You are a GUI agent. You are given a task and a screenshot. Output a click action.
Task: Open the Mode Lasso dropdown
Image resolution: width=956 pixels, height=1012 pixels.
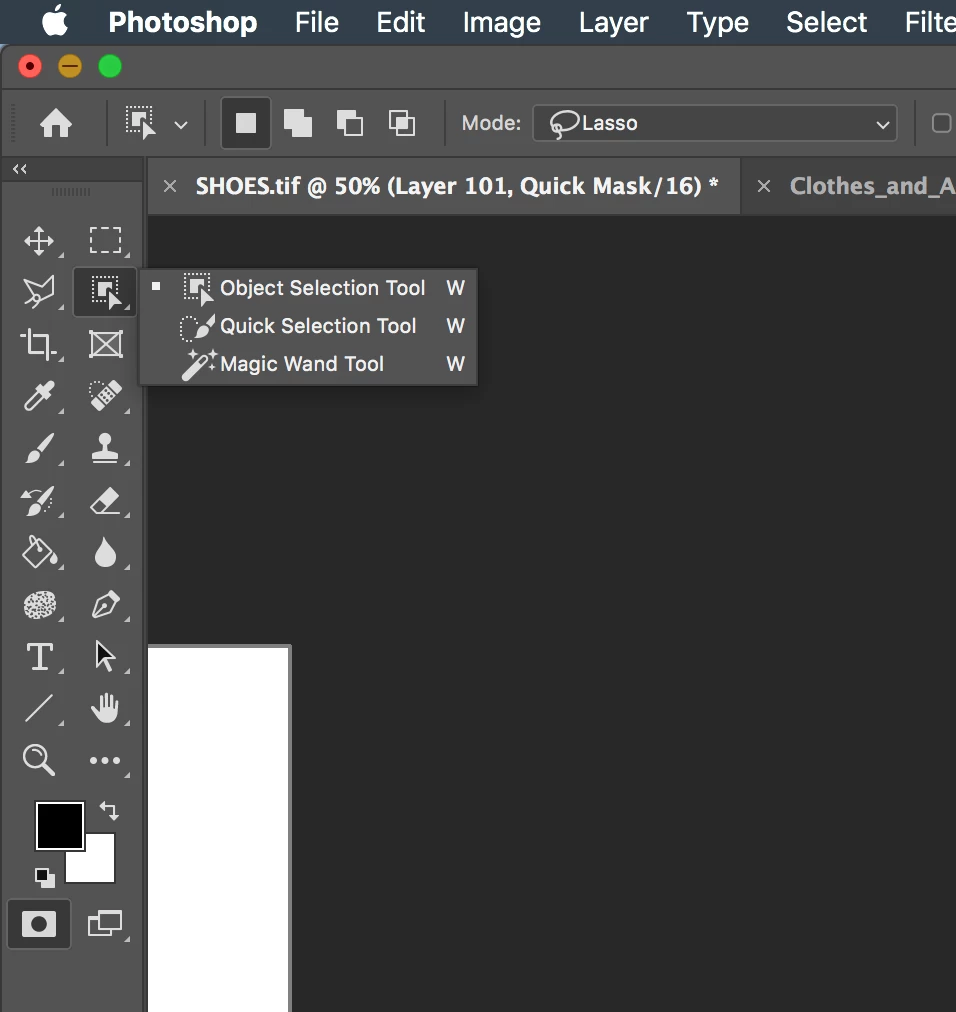(715, 123)
